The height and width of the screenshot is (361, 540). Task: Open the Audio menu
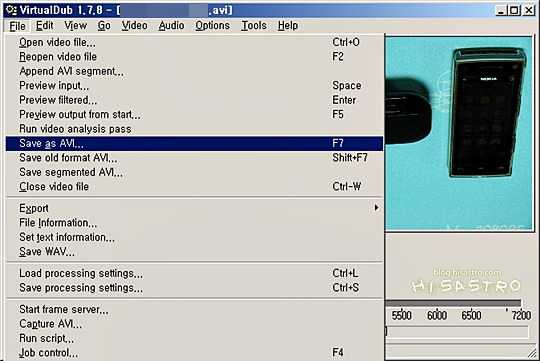(171, 26)
